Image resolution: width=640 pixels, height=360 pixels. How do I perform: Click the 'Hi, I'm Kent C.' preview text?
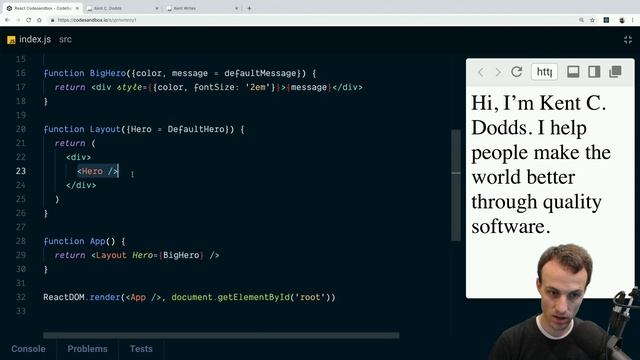tap(539, 103)
